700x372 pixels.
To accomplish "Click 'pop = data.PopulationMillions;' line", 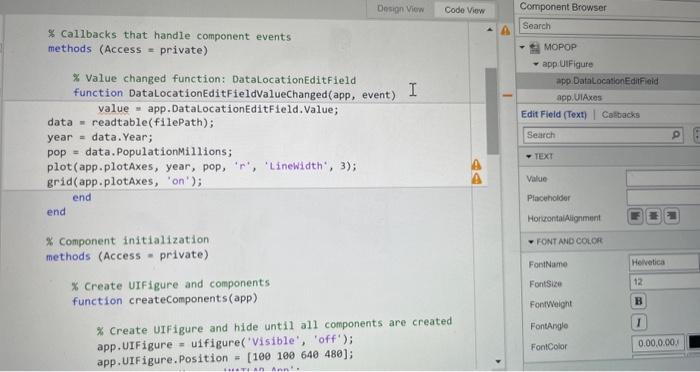I will (140, 152).
